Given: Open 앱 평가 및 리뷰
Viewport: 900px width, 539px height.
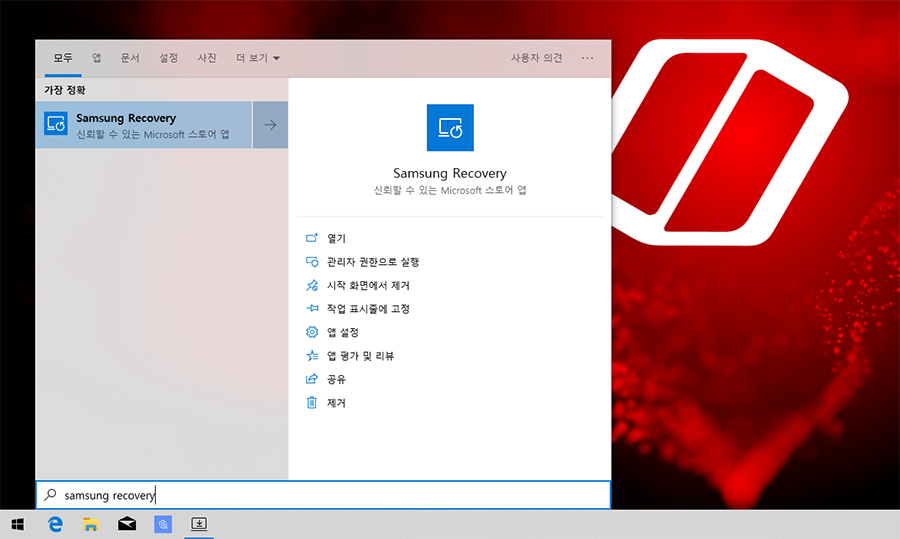Looking at the screenshot, I should pyautogui.click(x=360, y=356).
